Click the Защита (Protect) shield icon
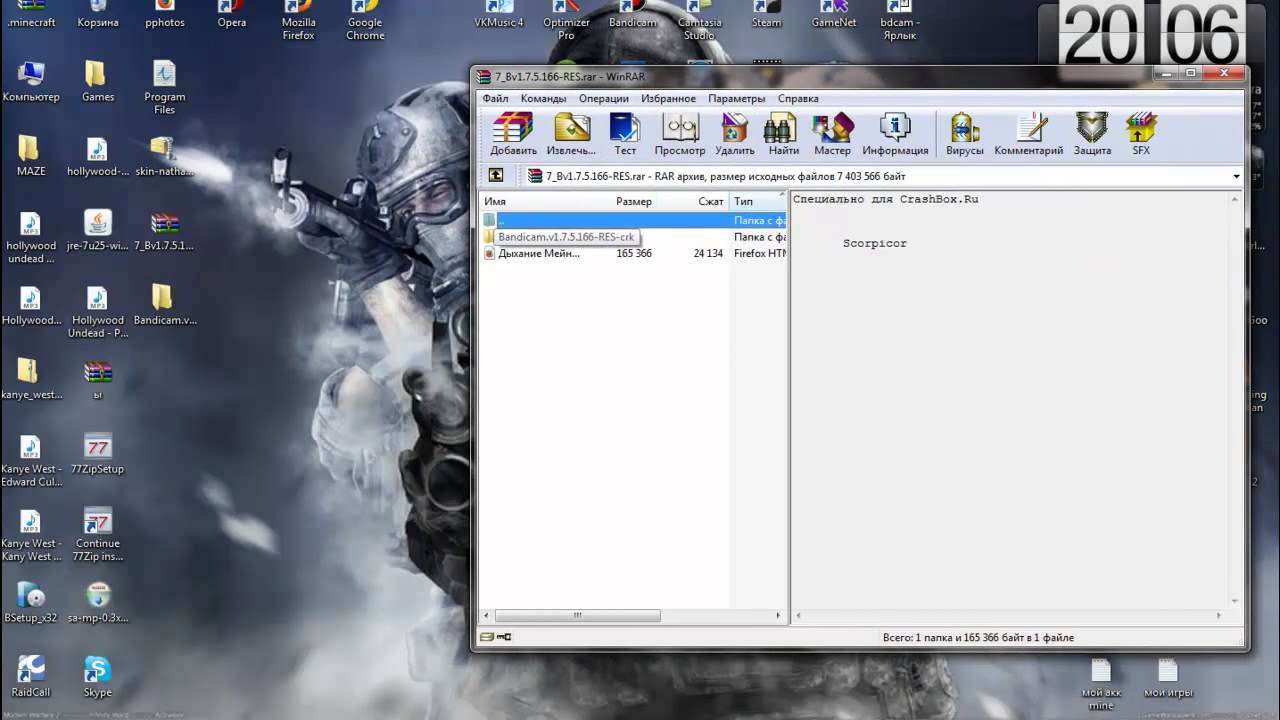1280x720 pixels. point(1092,134)
